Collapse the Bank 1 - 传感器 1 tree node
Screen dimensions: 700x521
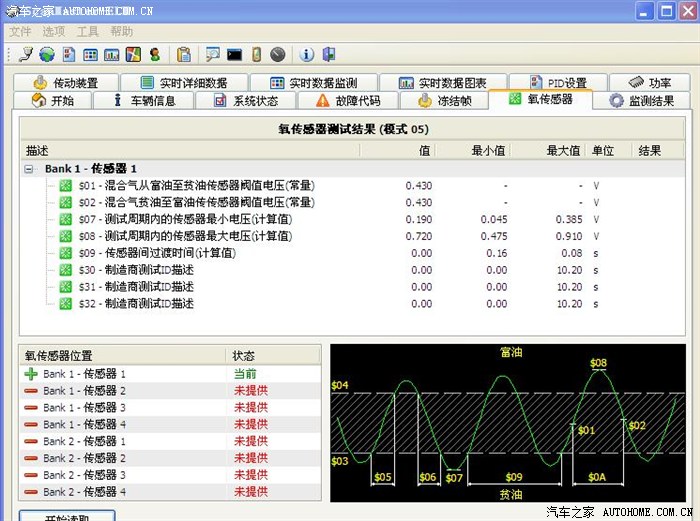point(30,169)
